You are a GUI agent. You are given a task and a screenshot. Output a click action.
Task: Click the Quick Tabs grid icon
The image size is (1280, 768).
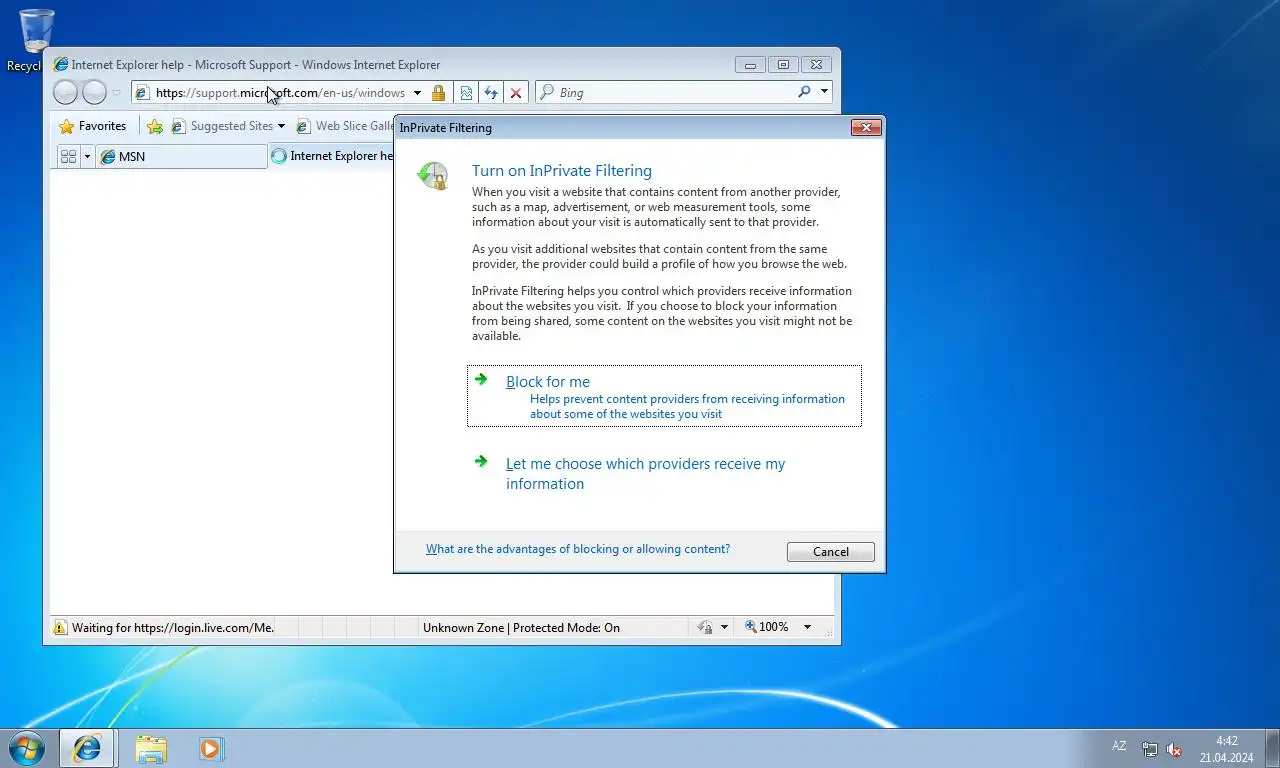pos(68,156)
